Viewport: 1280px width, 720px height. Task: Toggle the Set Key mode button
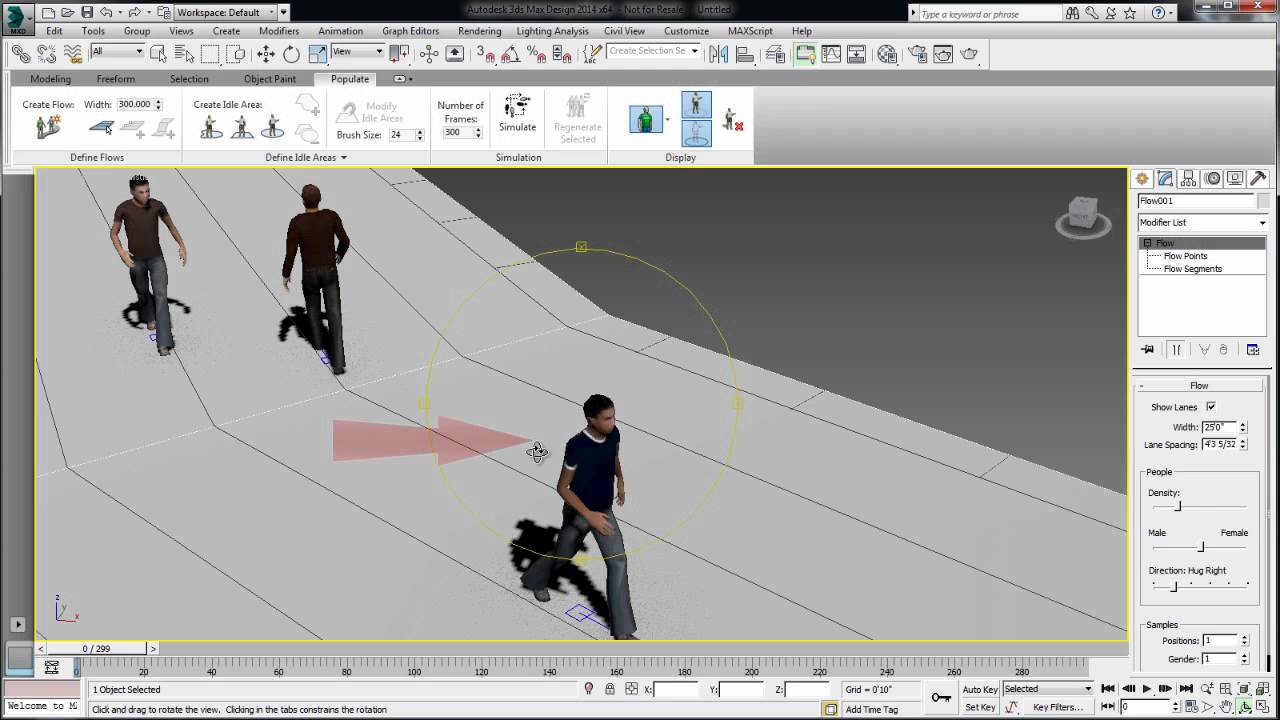(979, 707)
